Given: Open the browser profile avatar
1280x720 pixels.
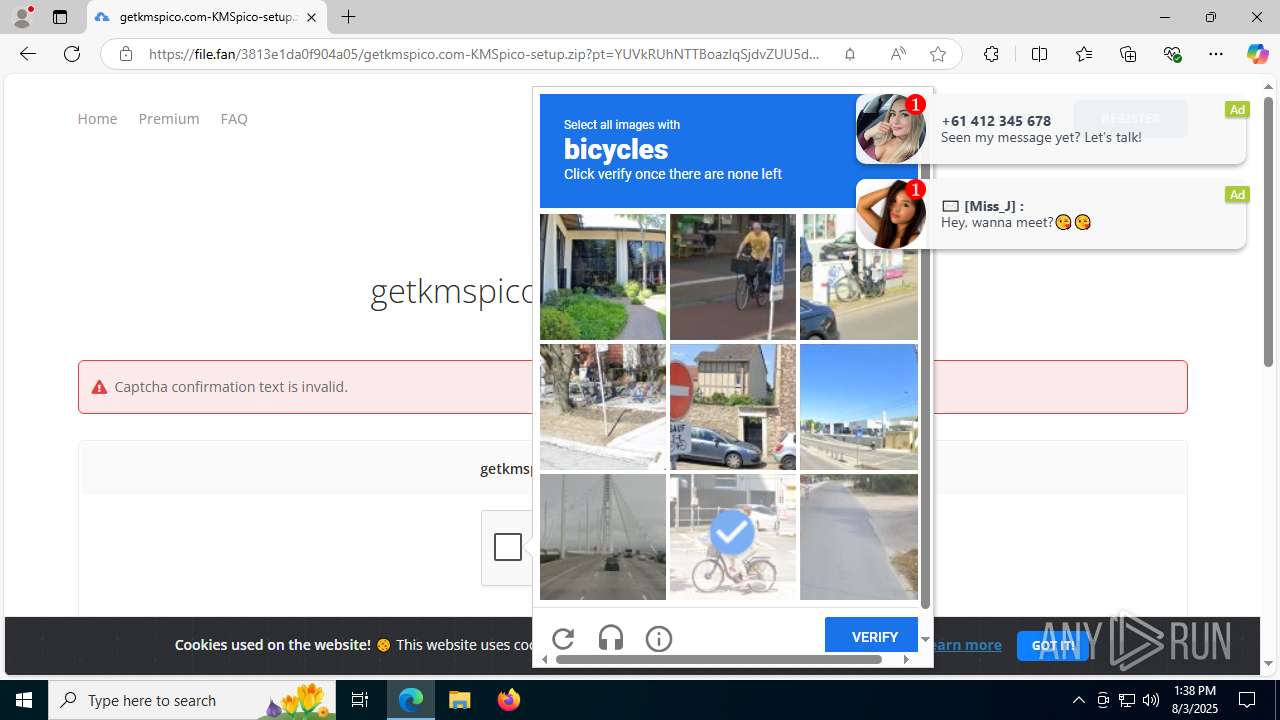Looking at the screenshot, I should coord(22,17).
